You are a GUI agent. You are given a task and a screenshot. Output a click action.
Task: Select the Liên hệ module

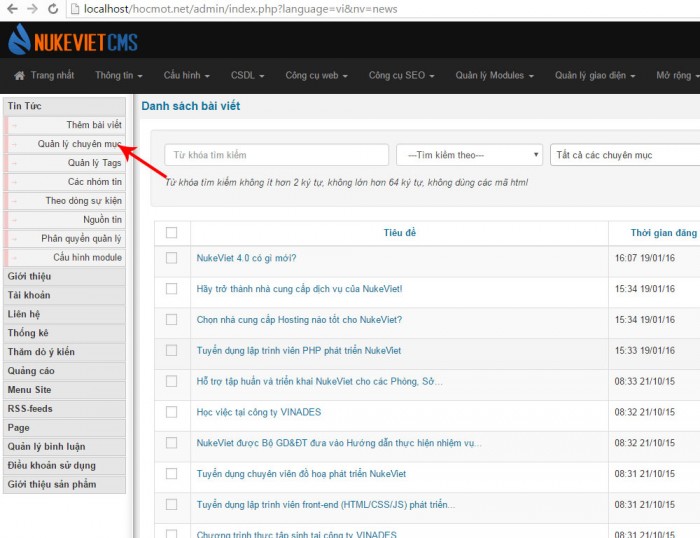tap(65, 314)
